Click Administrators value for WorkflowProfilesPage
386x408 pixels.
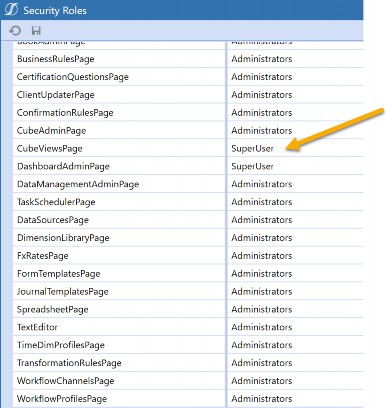(x=262, y=399)
